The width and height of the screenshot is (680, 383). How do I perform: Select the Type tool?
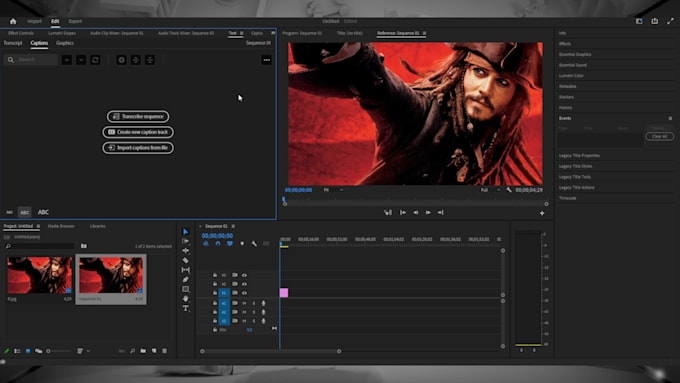pos(186,308)
